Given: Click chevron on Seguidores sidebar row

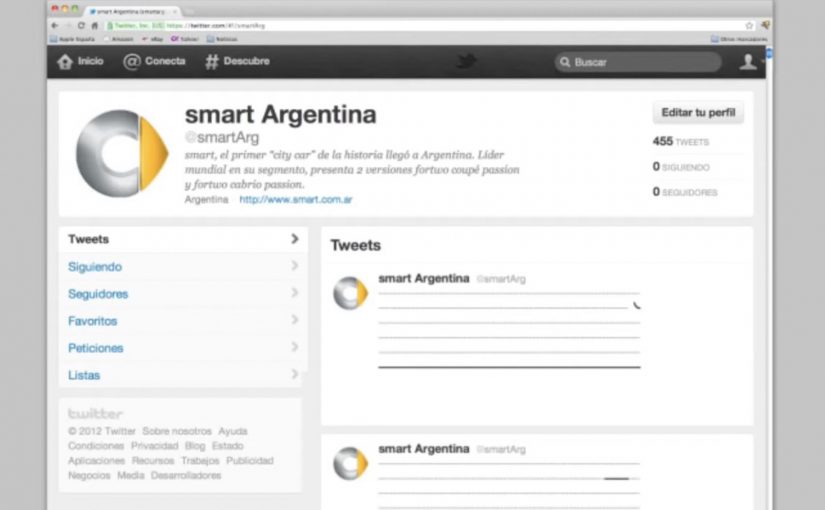Looking at the screenshot, I should pos(294,293).
